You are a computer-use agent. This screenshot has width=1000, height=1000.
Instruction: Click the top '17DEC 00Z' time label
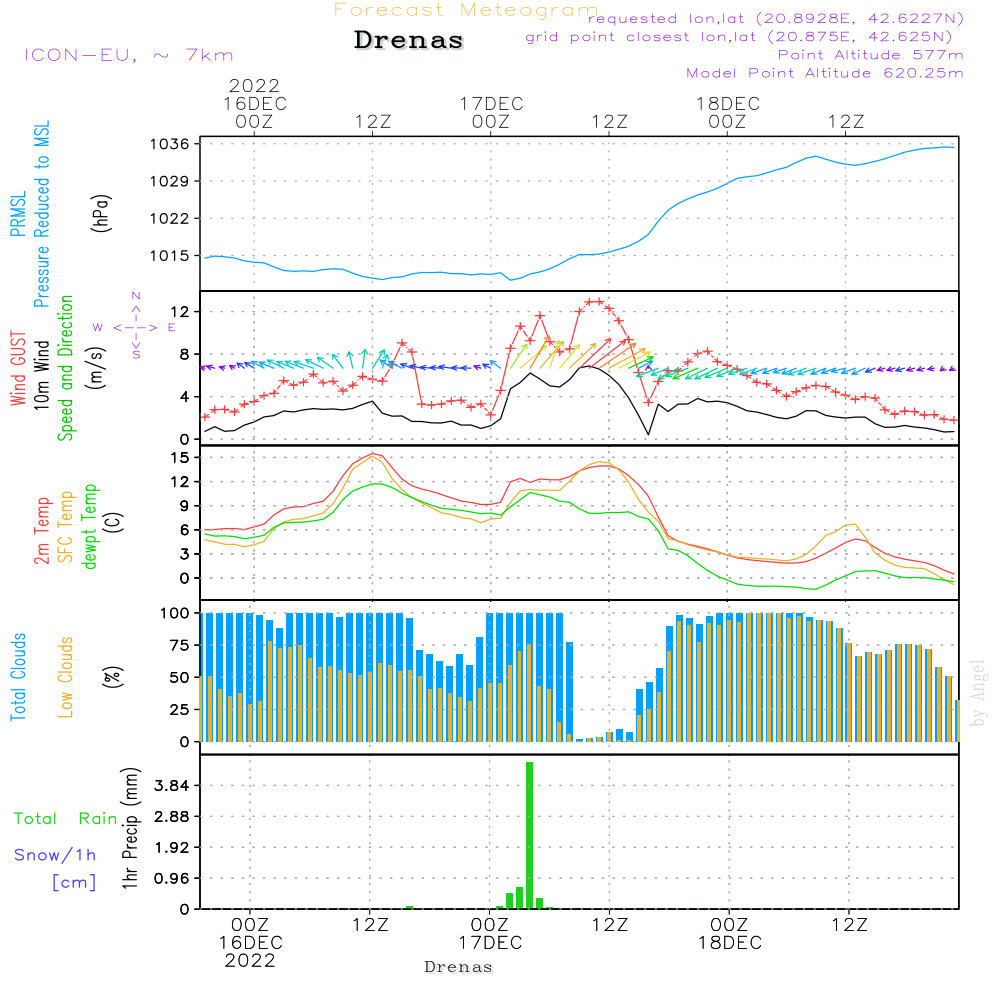(491, 113)
